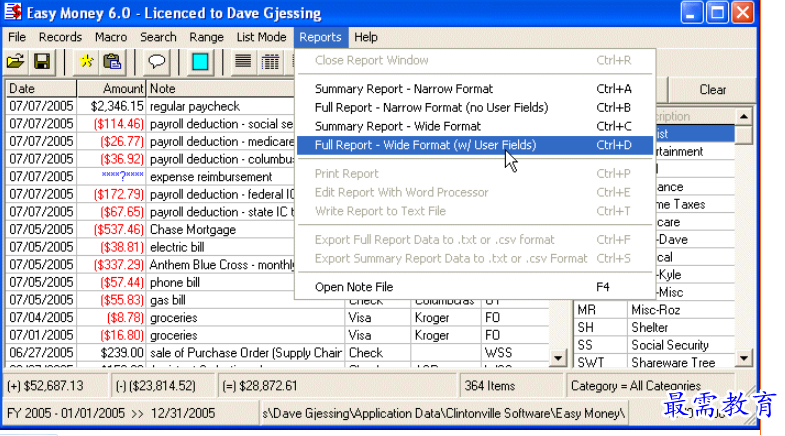
Task: Click Category = All Categories status
Action: (x=651, y=386)
